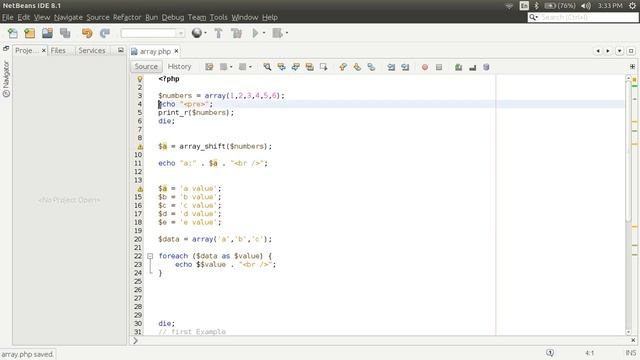This screenshot has height=360, width=640.
Task: Click the Open Project toolbar icon
Action: tap(47, 33)
